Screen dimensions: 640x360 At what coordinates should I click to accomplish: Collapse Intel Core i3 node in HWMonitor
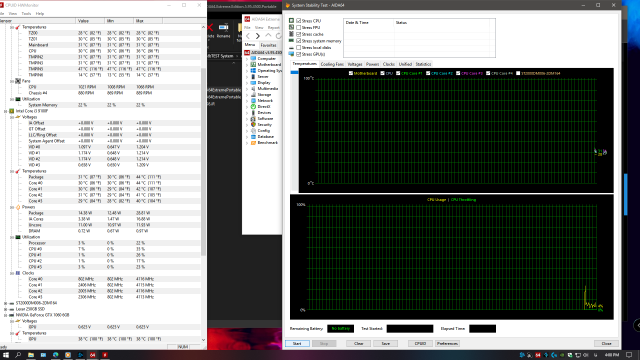(6, 111)
